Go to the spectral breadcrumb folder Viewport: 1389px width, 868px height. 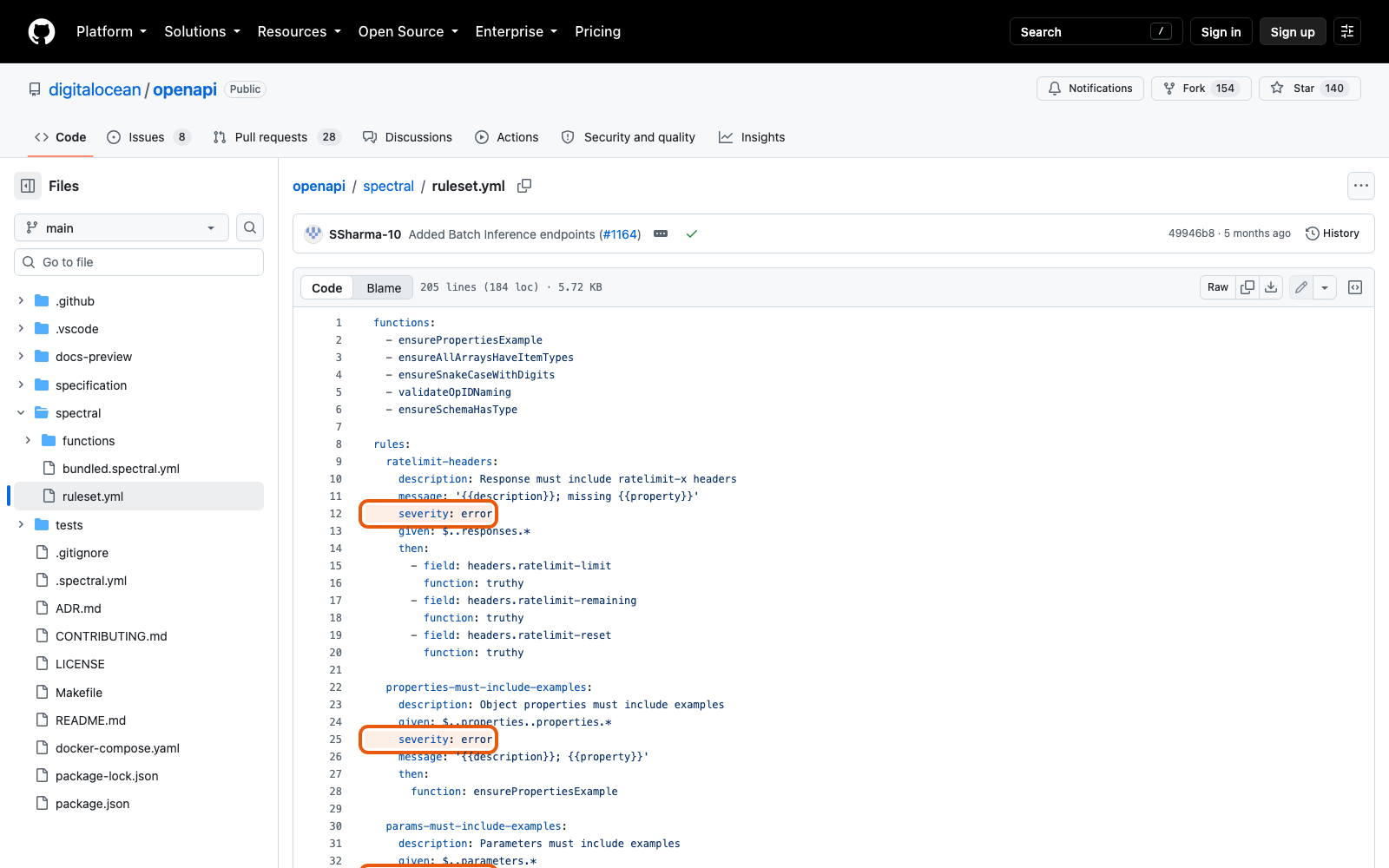[x=389, y=186]
